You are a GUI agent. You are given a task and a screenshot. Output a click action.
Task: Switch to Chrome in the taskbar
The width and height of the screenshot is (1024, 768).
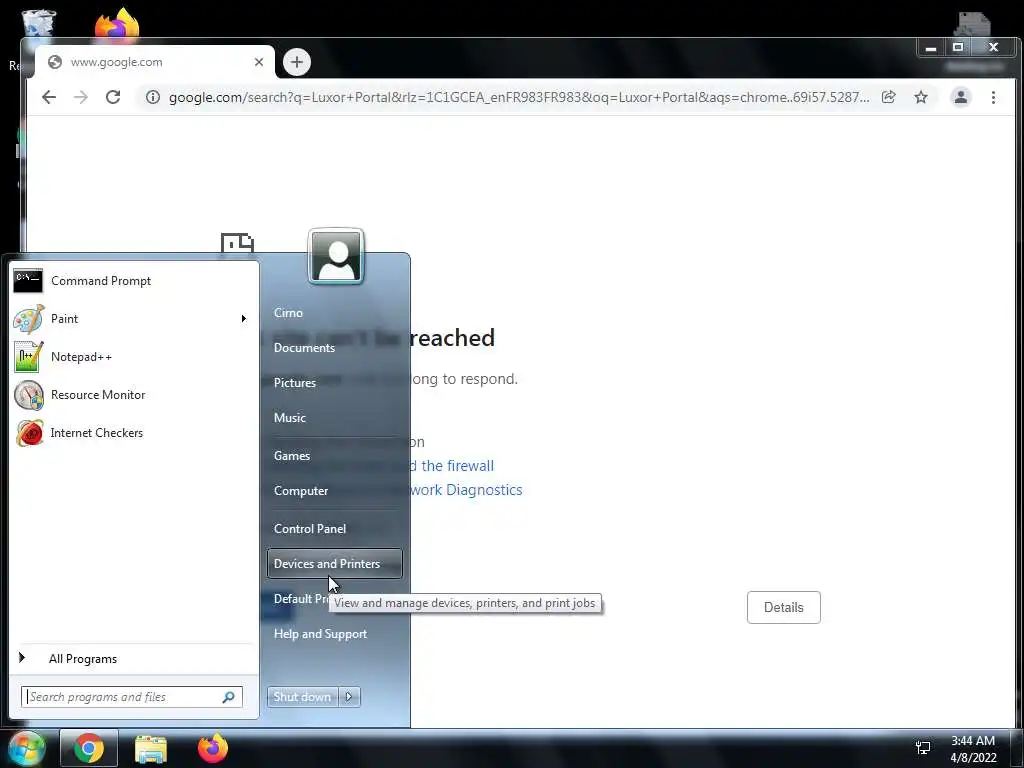(x=89, y=748)
